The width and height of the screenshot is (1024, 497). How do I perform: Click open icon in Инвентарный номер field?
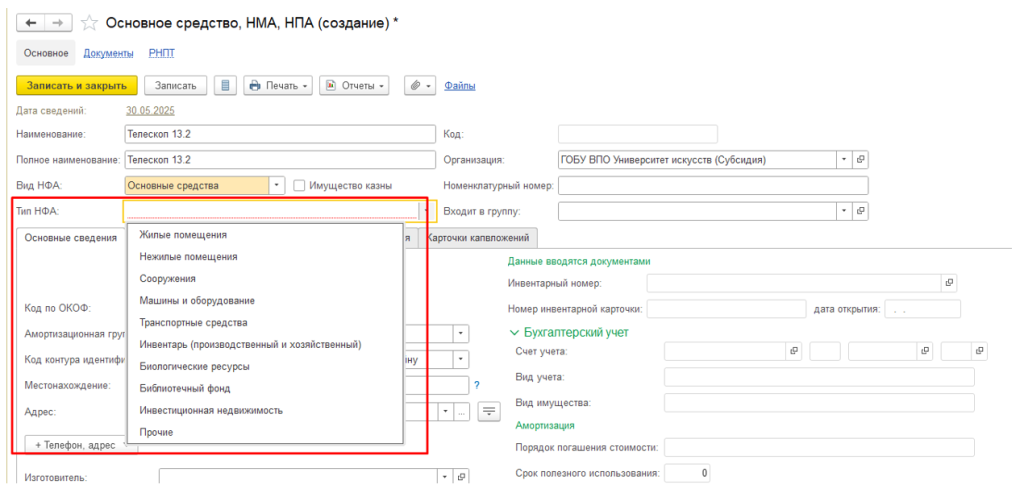948,283
